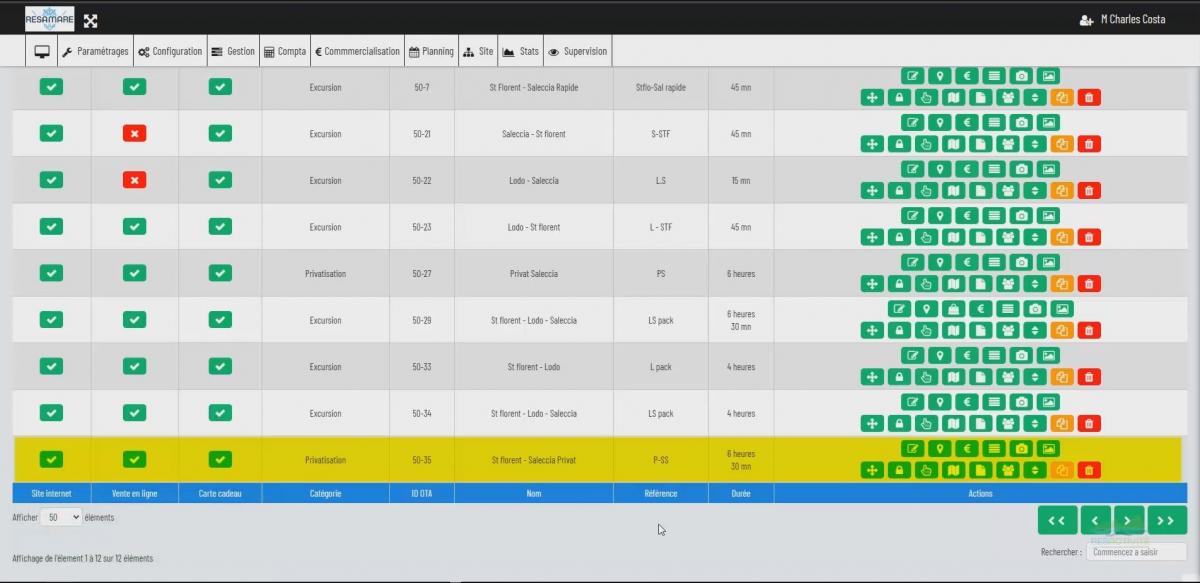Open the Afficher 50 éléments dropdown
The image size is (1200, 583).
tap(60, 517)
